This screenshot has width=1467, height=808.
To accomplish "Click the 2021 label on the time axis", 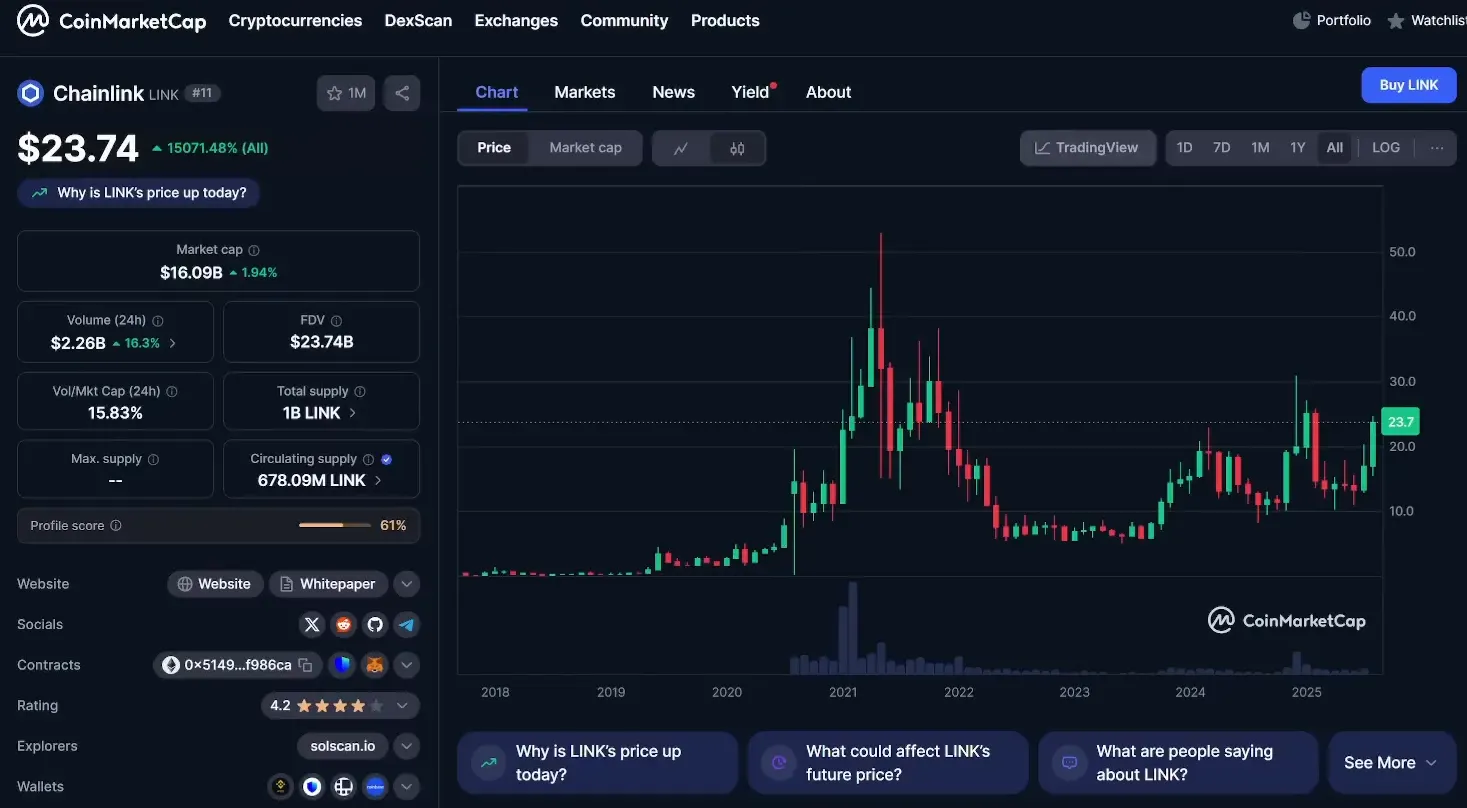I will [842, 692].
